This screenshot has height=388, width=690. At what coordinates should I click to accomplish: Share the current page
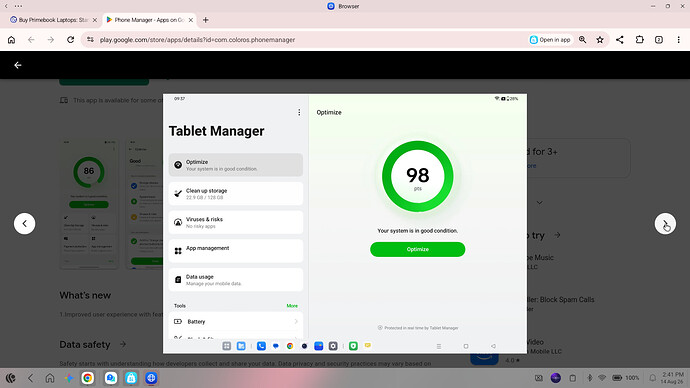coord(620,40)
